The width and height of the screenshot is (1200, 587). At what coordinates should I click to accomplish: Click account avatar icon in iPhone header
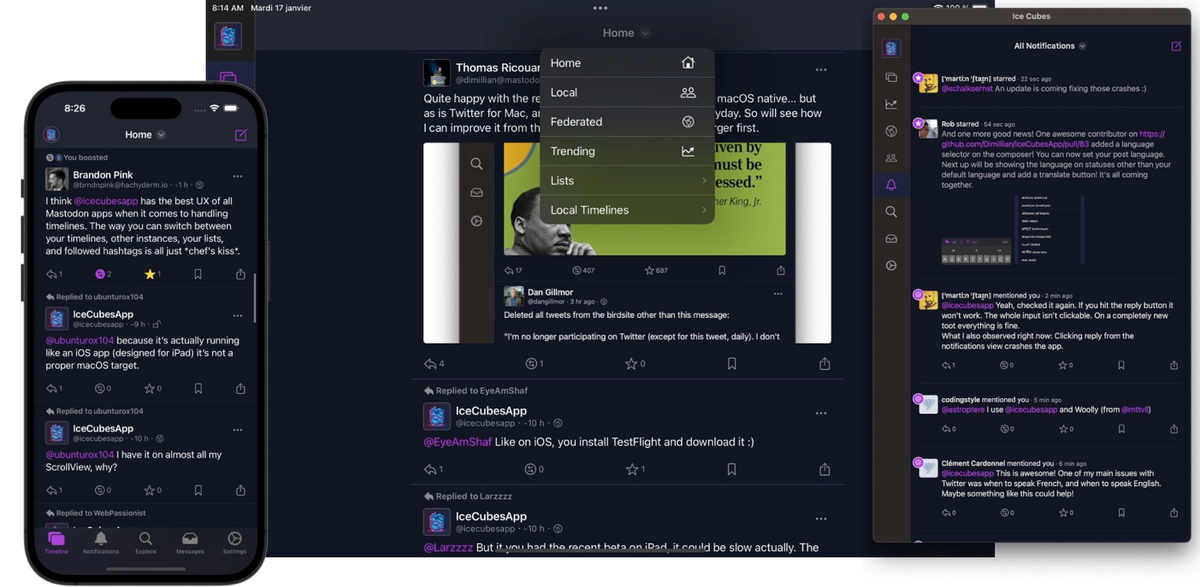pyautogui.click(x=51, y=135)
